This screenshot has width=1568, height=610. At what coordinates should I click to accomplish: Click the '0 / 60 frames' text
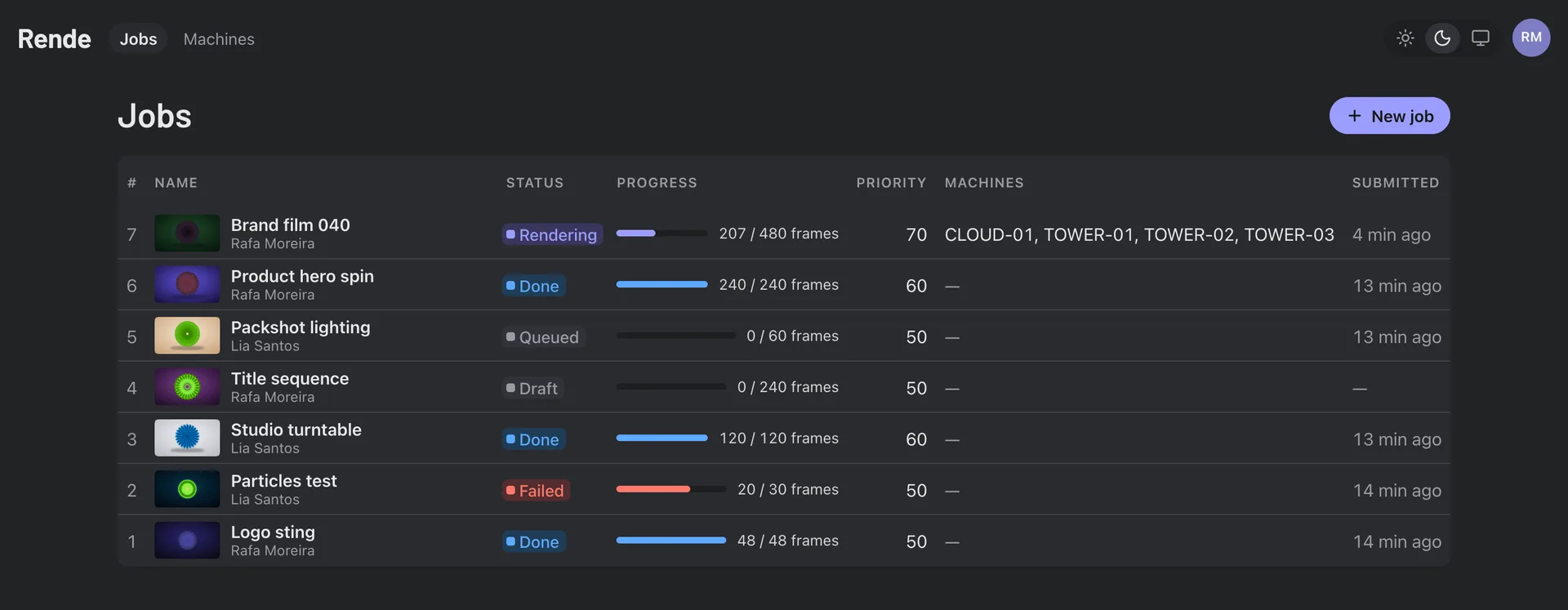tap(793, 336)
